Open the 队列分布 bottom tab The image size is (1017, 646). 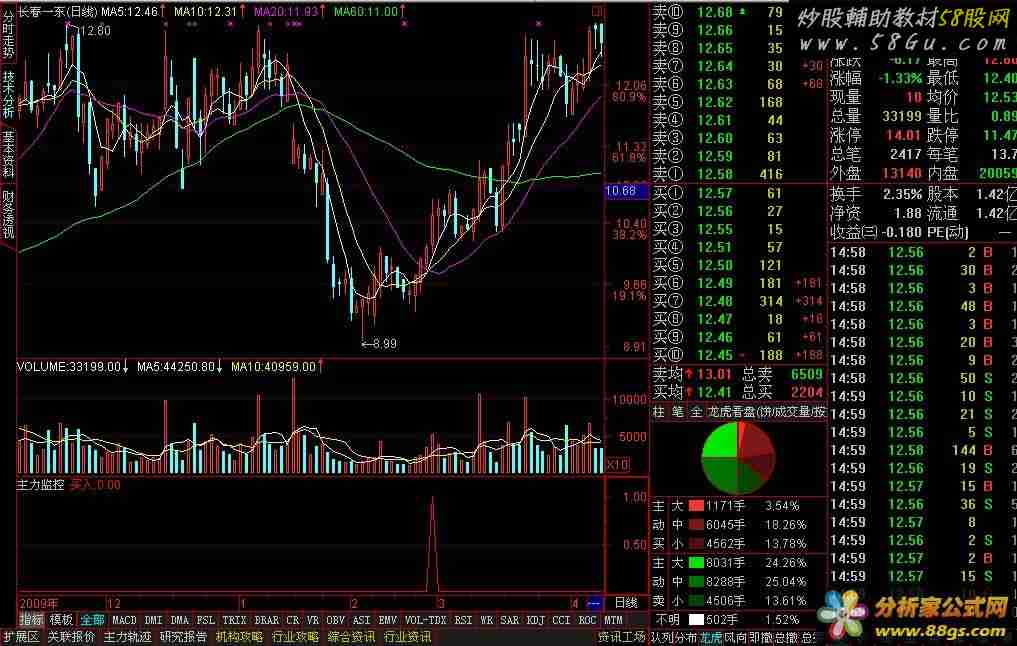click(673, 638)
